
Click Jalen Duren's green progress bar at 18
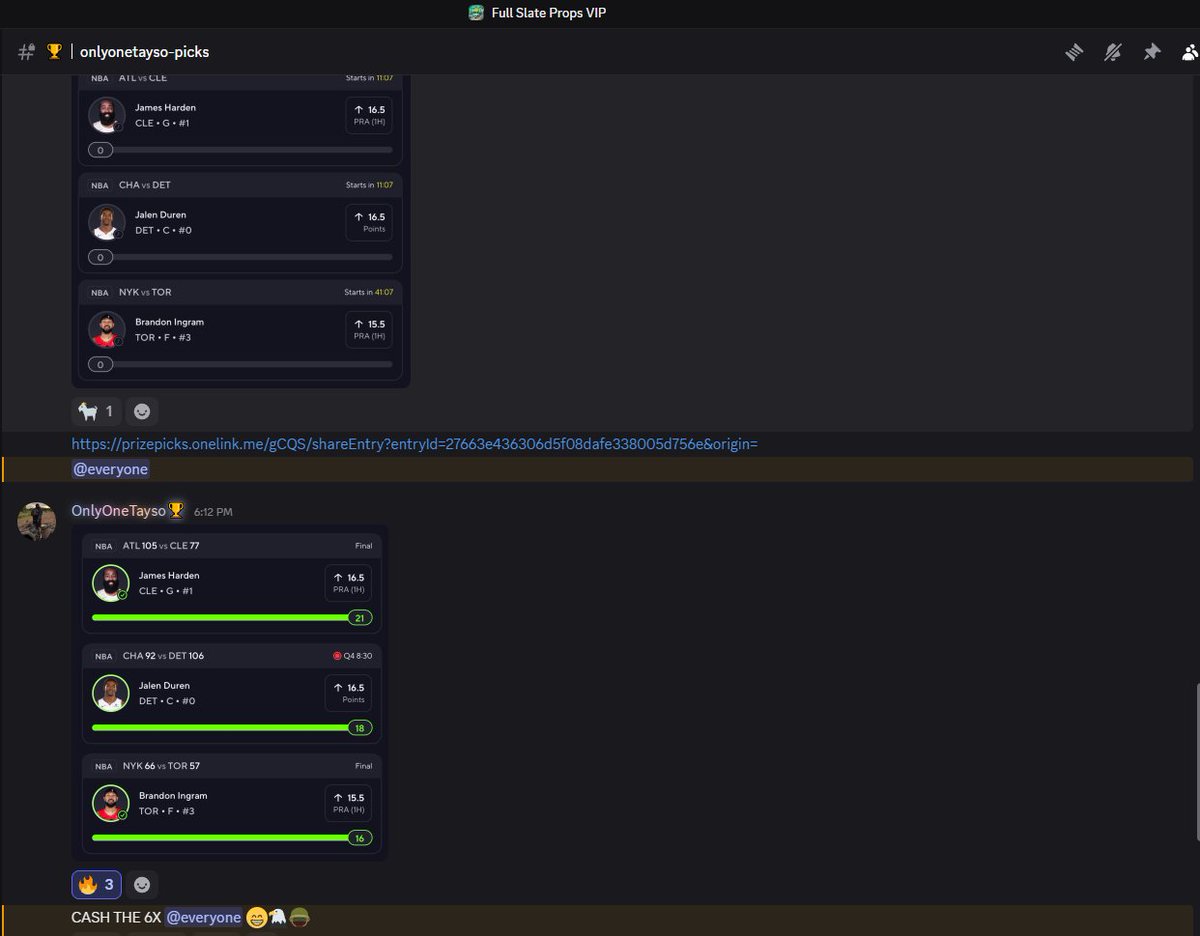coord(232,728)
